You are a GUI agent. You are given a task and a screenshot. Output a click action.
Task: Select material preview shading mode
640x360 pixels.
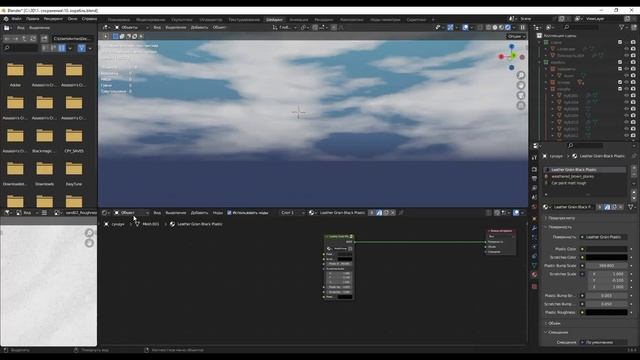tap(501, 27)
